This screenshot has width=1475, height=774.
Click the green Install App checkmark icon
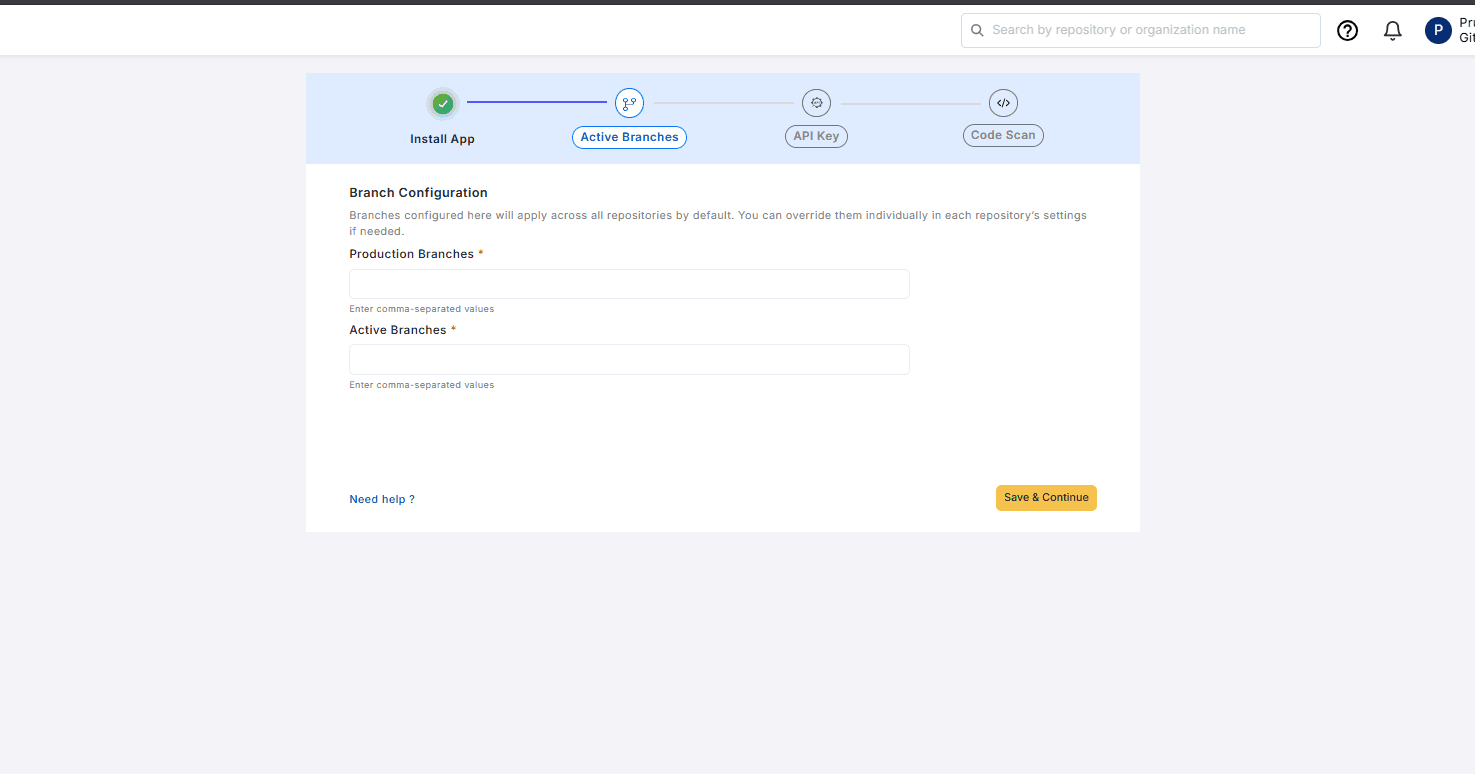click(443, 104)
